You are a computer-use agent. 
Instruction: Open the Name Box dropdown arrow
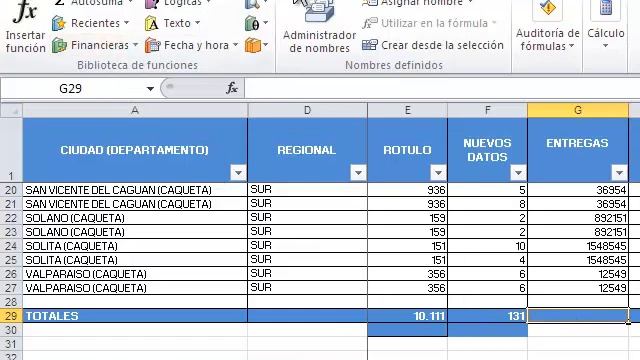150,89
